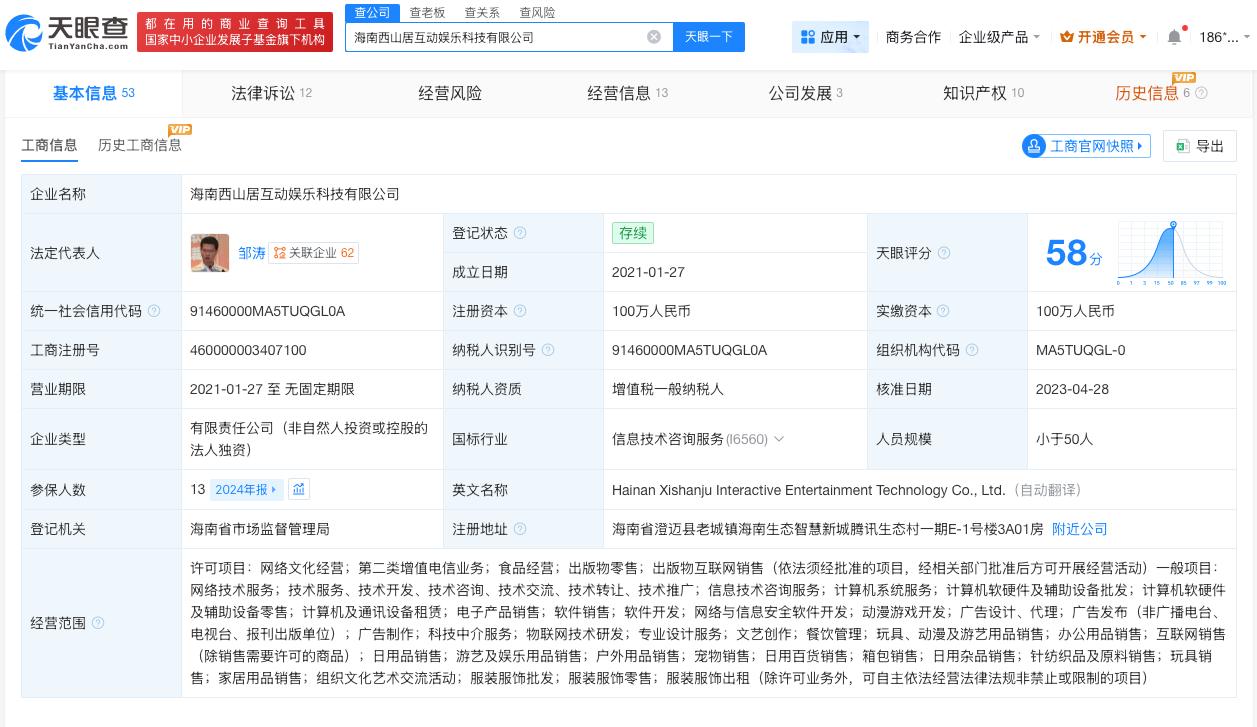Click the 工商官网快照 snapshot icon
1257x727 pixels.
coord(1035,146)
